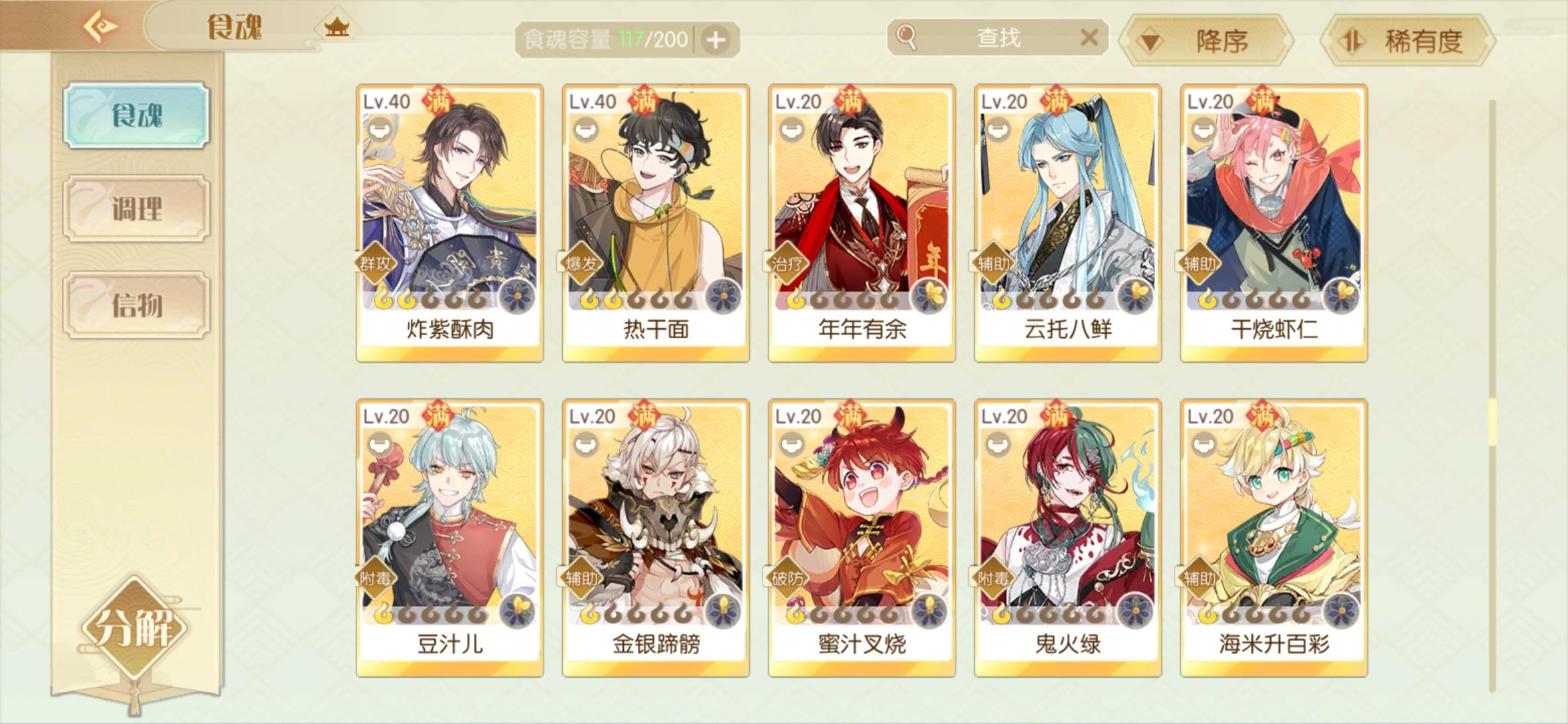Add capacity with the plus icon
Screen dimensions: 1568x724
716,40
